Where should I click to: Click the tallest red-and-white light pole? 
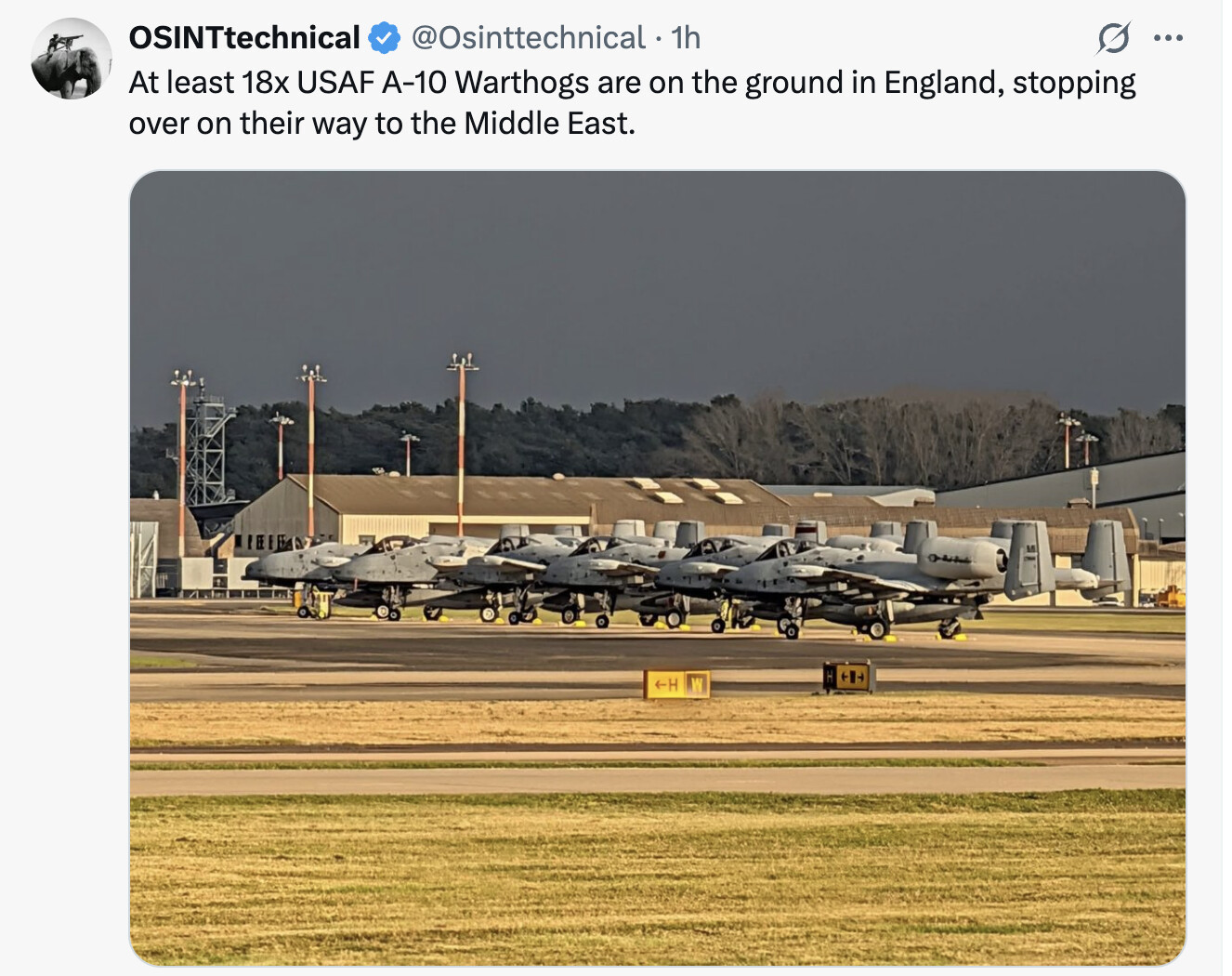pos(461,437)
